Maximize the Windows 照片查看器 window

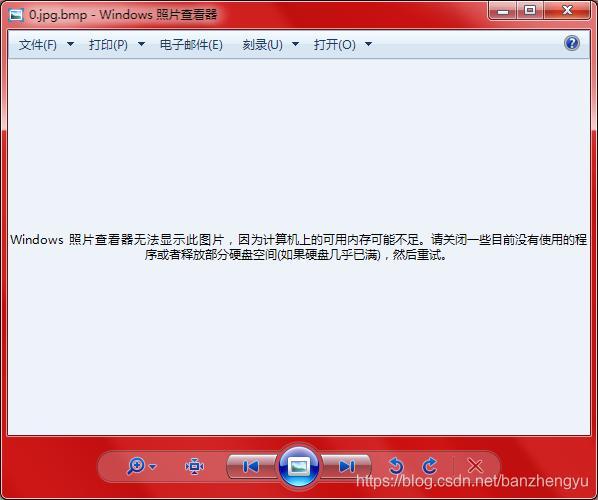coord(530,10)
